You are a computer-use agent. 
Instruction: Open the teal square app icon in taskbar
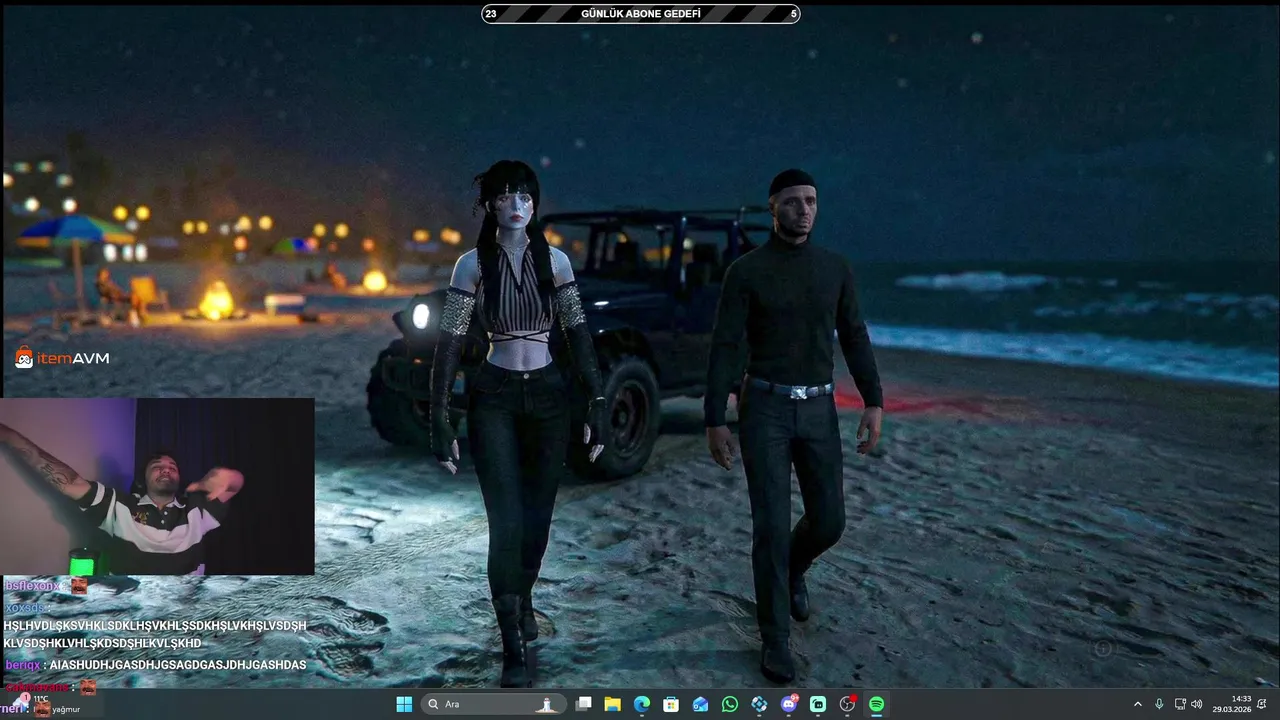click(818, 704)
